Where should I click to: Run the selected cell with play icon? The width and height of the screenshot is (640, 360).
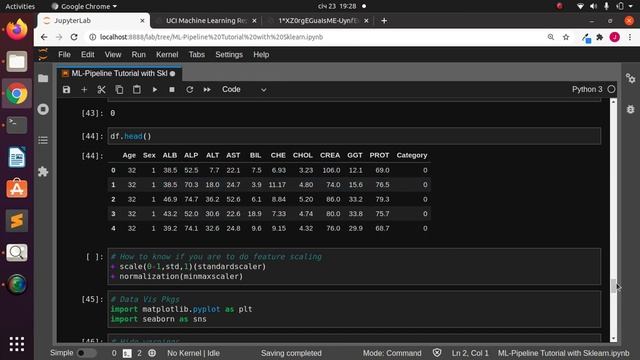(x=155, y=89)
